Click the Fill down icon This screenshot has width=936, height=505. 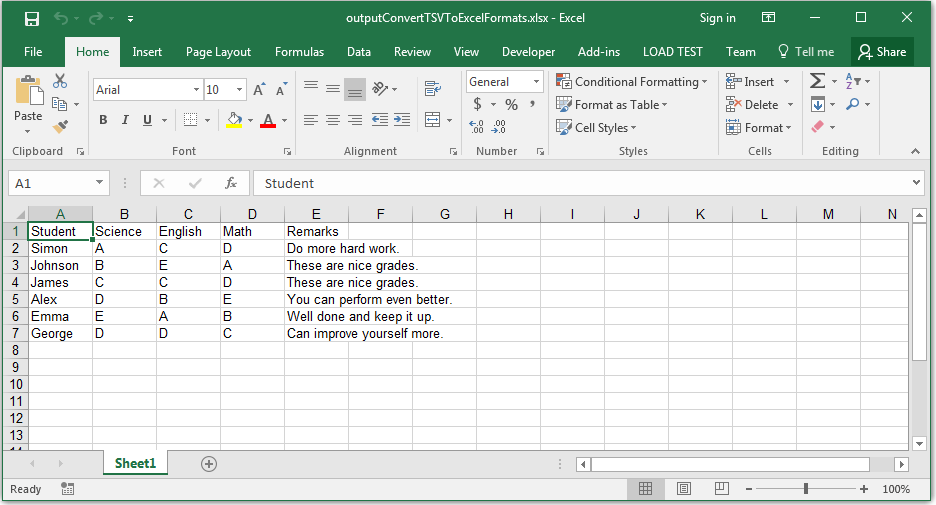(x=818, y=104)
